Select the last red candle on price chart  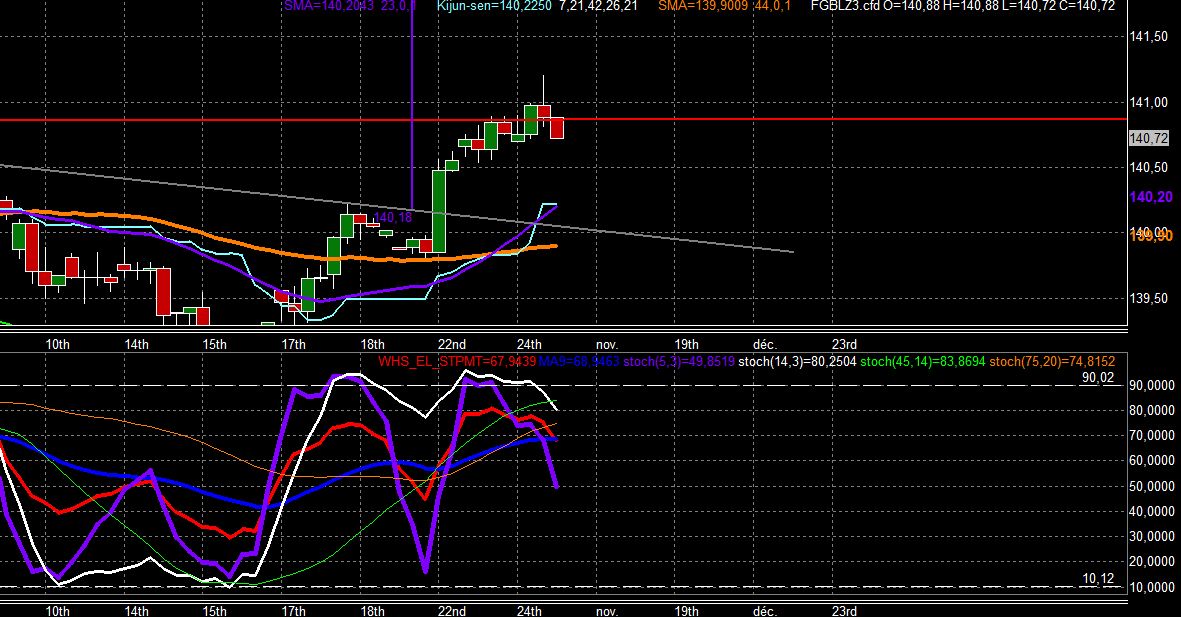point(557,128)
